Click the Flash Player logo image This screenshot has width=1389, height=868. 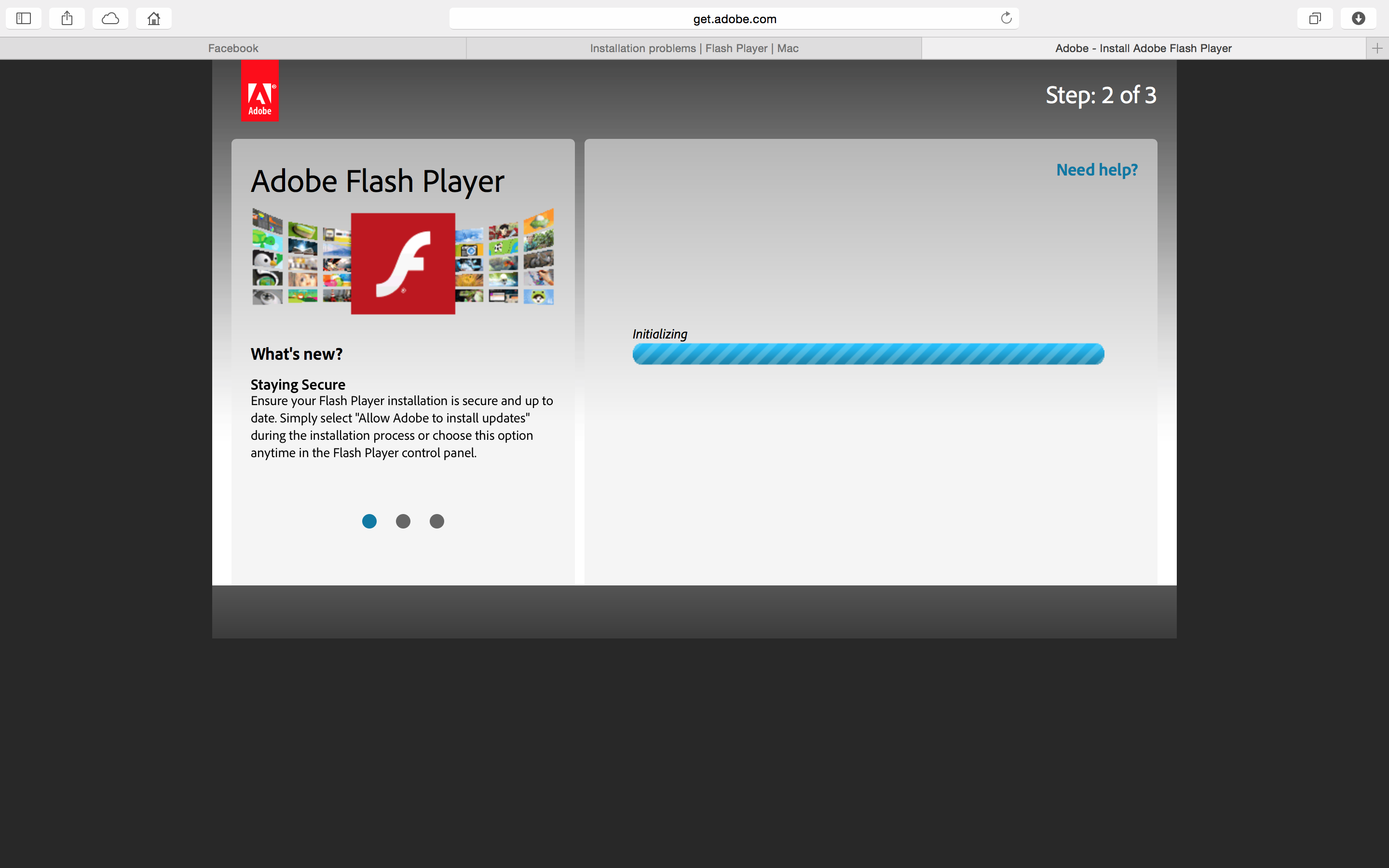pyautogui.click(x=403, y=263)
